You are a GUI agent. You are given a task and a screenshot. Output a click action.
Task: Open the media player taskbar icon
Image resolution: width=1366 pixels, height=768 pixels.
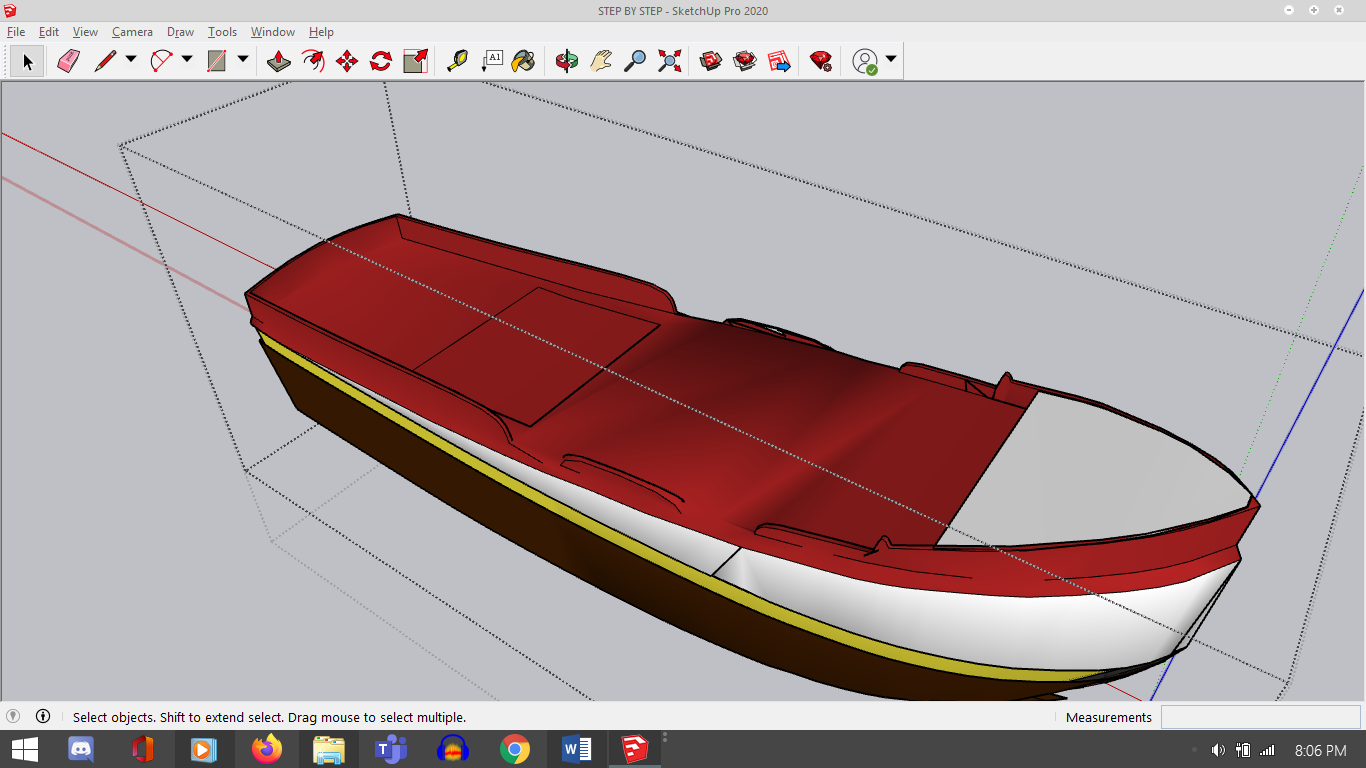(x=203, y=749)
